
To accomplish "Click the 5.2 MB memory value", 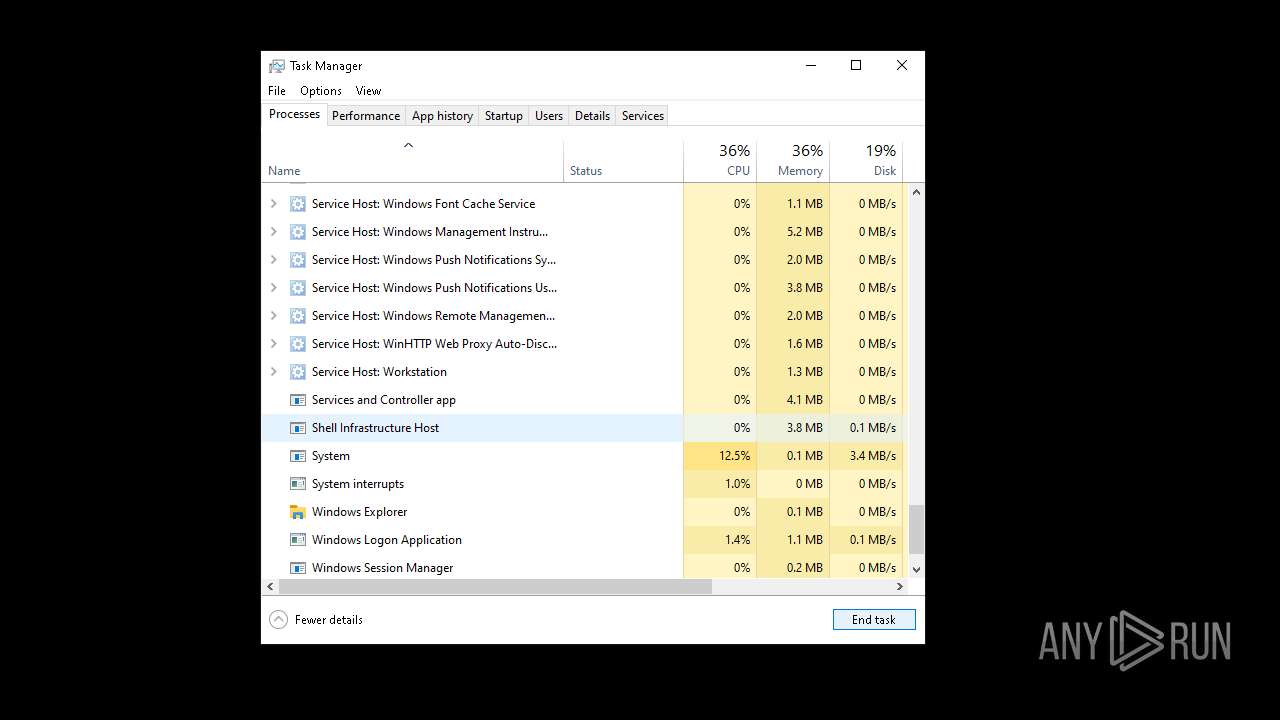I will pos(804,232).
